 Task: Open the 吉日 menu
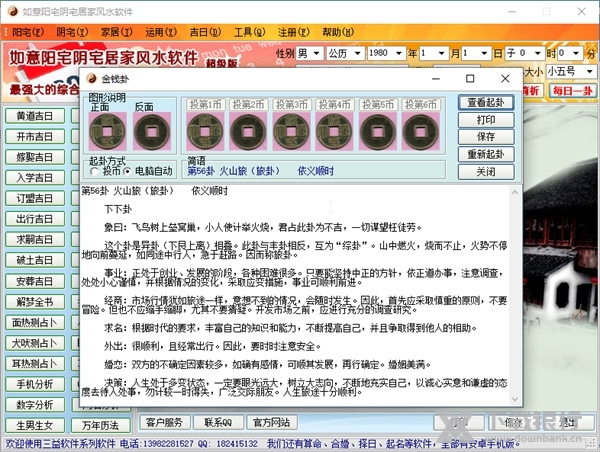point(205,32)
